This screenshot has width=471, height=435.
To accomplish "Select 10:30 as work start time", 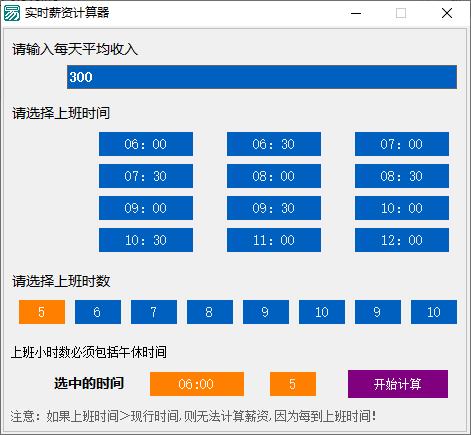I will pyautogui.click(x=146, y=240).
